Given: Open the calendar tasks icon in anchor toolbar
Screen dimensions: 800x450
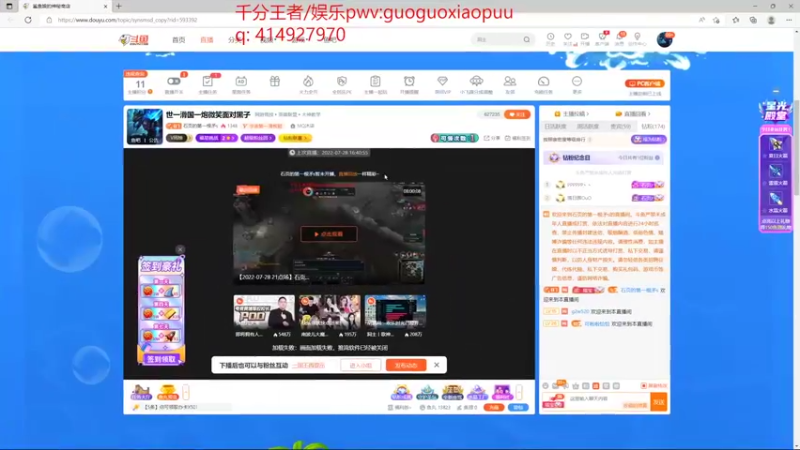Looking at the screenshot, I should click(241, 81).
